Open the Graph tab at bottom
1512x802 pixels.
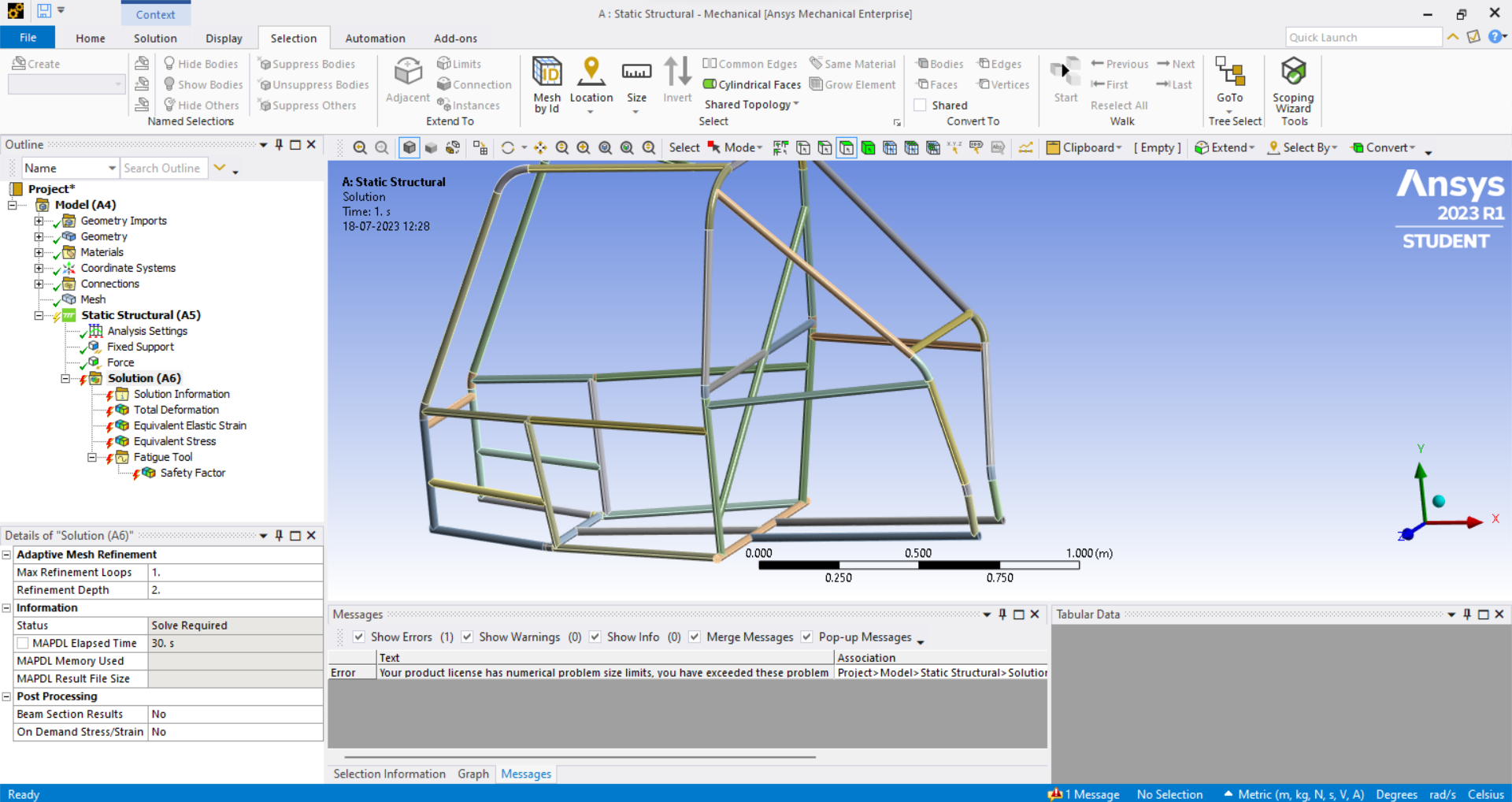[472, 774]
